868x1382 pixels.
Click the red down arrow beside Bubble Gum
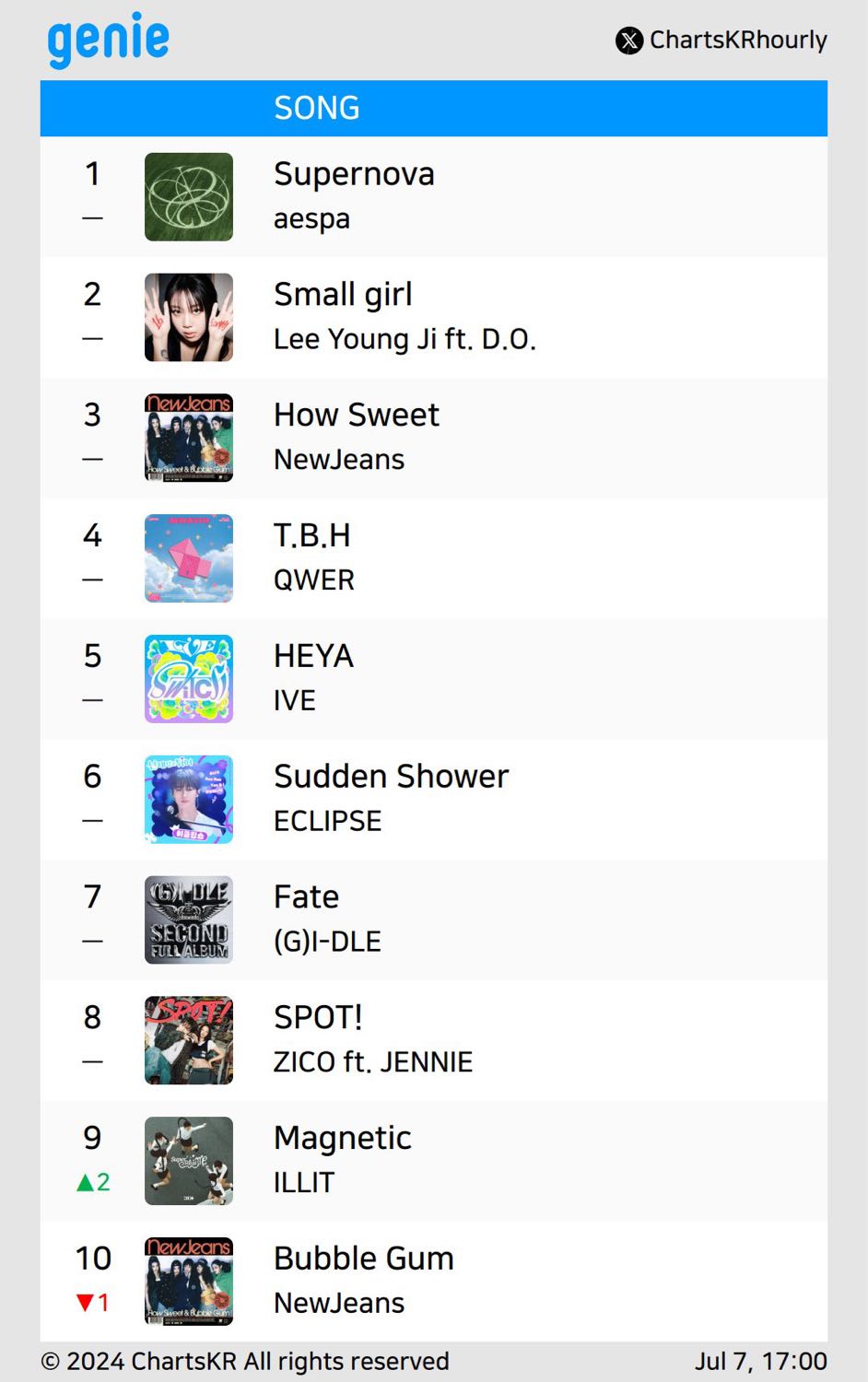point(85,1303)
